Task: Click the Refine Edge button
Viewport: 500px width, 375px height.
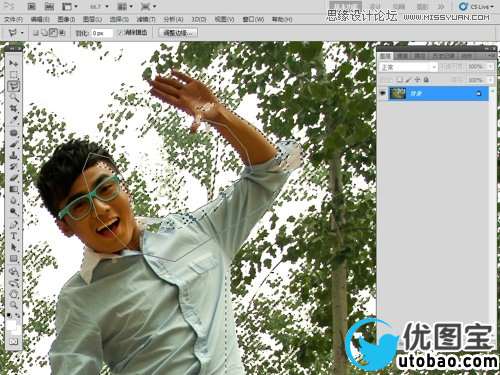Action: tap(178, 33)
